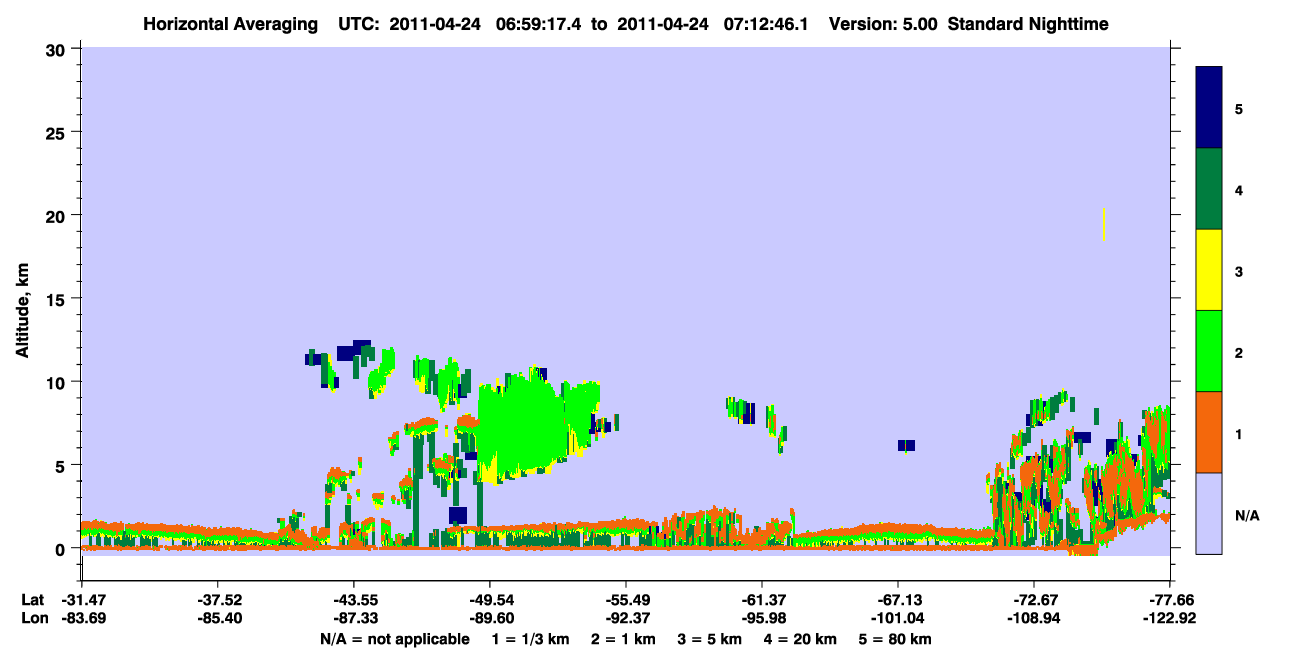Click the lavender N/A colorbar segment

[x=1209, y=513]
